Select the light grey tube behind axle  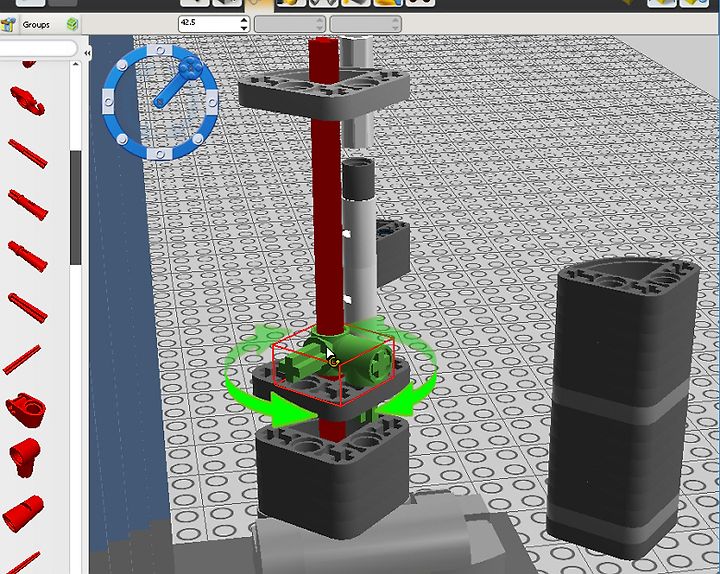[x=361, y=262]
